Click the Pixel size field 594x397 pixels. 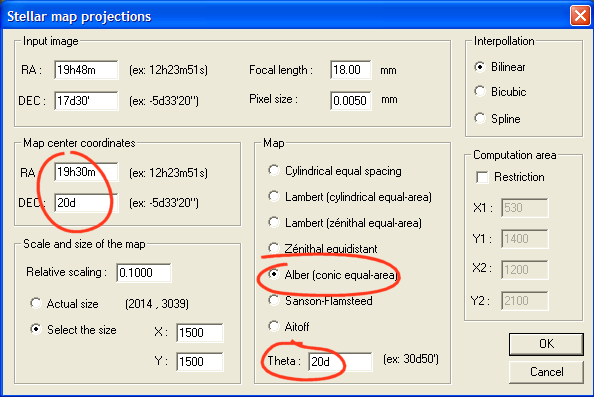350,100
